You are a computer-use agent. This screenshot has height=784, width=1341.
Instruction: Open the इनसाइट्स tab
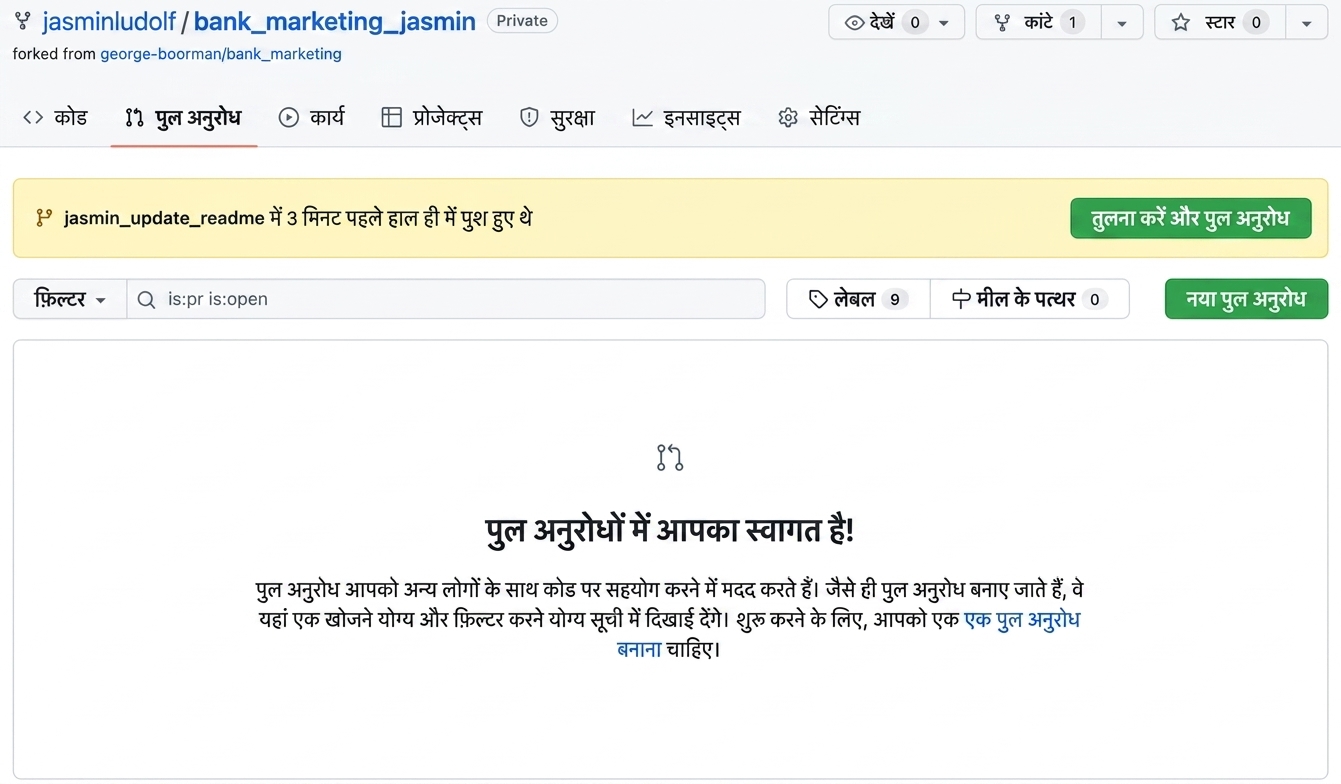coord(686,117)
